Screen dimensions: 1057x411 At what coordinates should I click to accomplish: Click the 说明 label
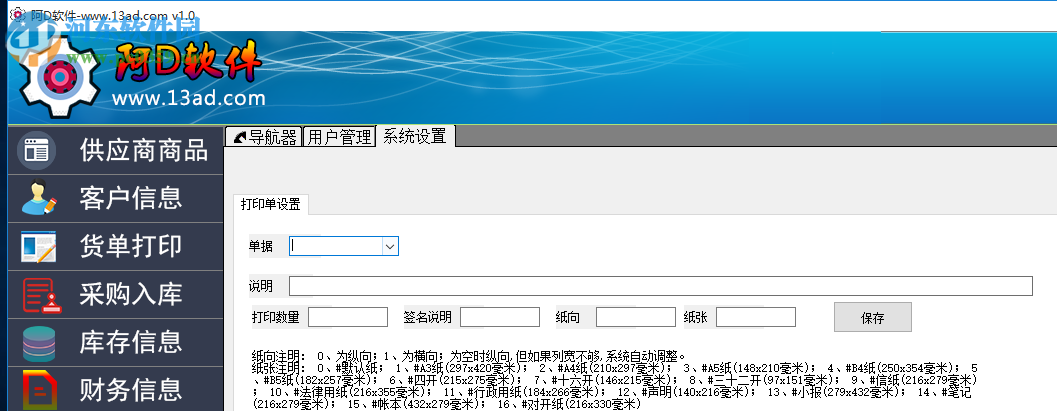261,286
